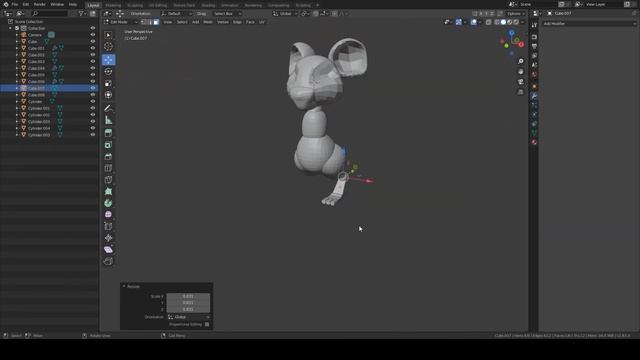Select the Knife tool
640x360 pixels.
coord(108,180)
